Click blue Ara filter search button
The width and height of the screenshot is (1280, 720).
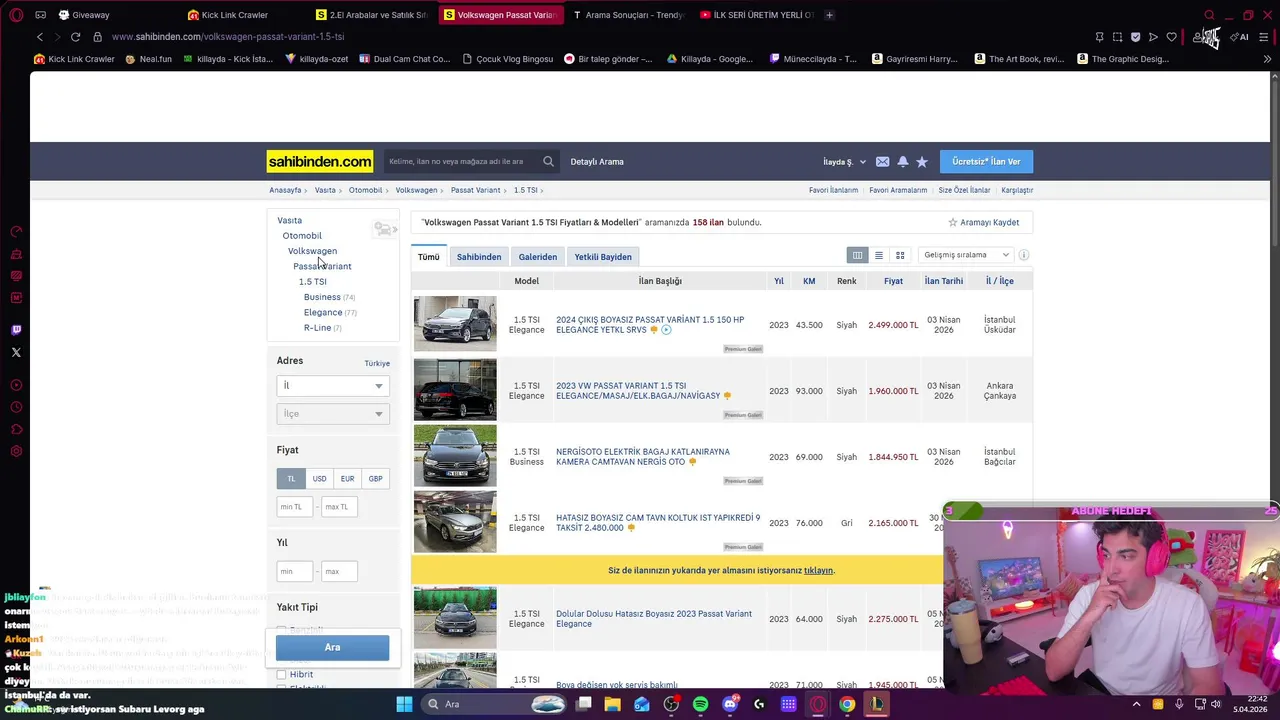[x=332, y=647]
